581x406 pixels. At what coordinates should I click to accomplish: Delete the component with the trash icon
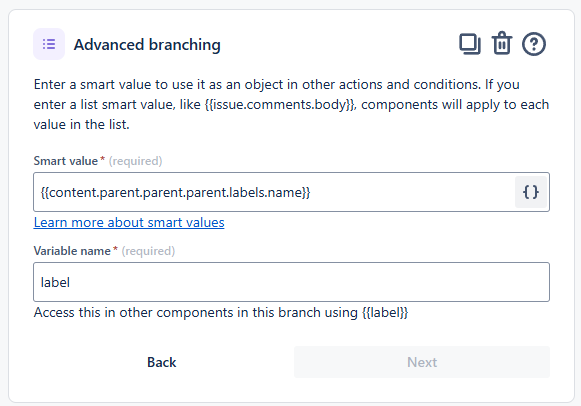502,44
